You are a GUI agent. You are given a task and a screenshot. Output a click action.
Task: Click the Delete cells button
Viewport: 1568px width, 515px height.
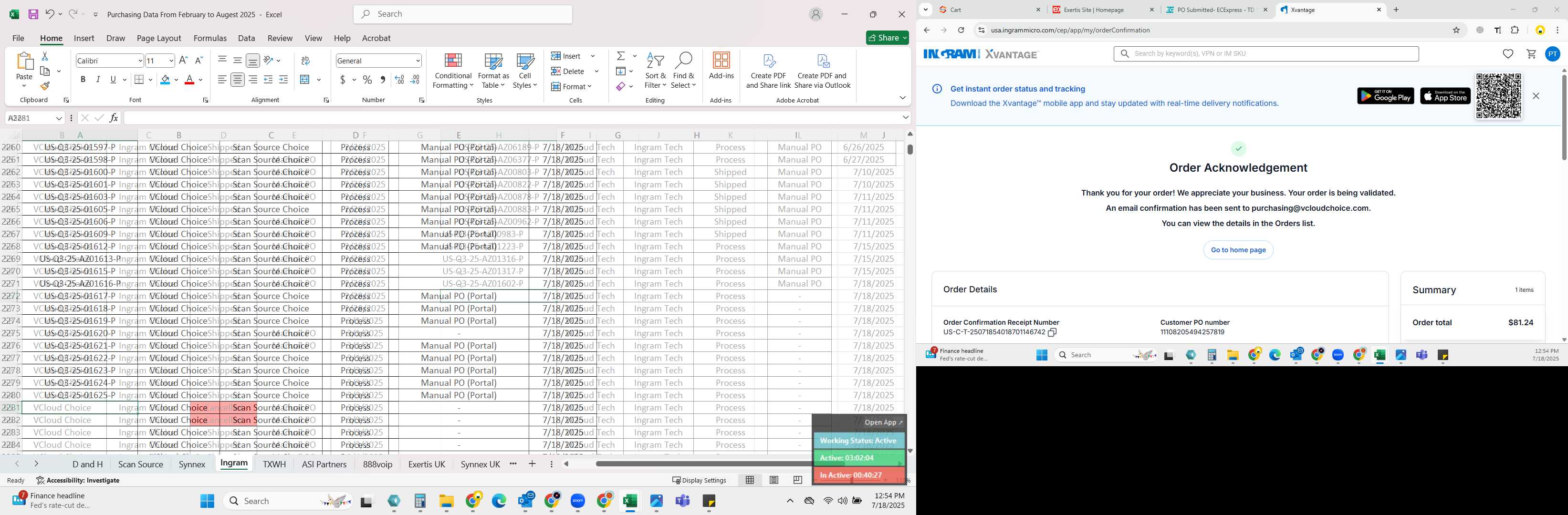pos(568,71)
